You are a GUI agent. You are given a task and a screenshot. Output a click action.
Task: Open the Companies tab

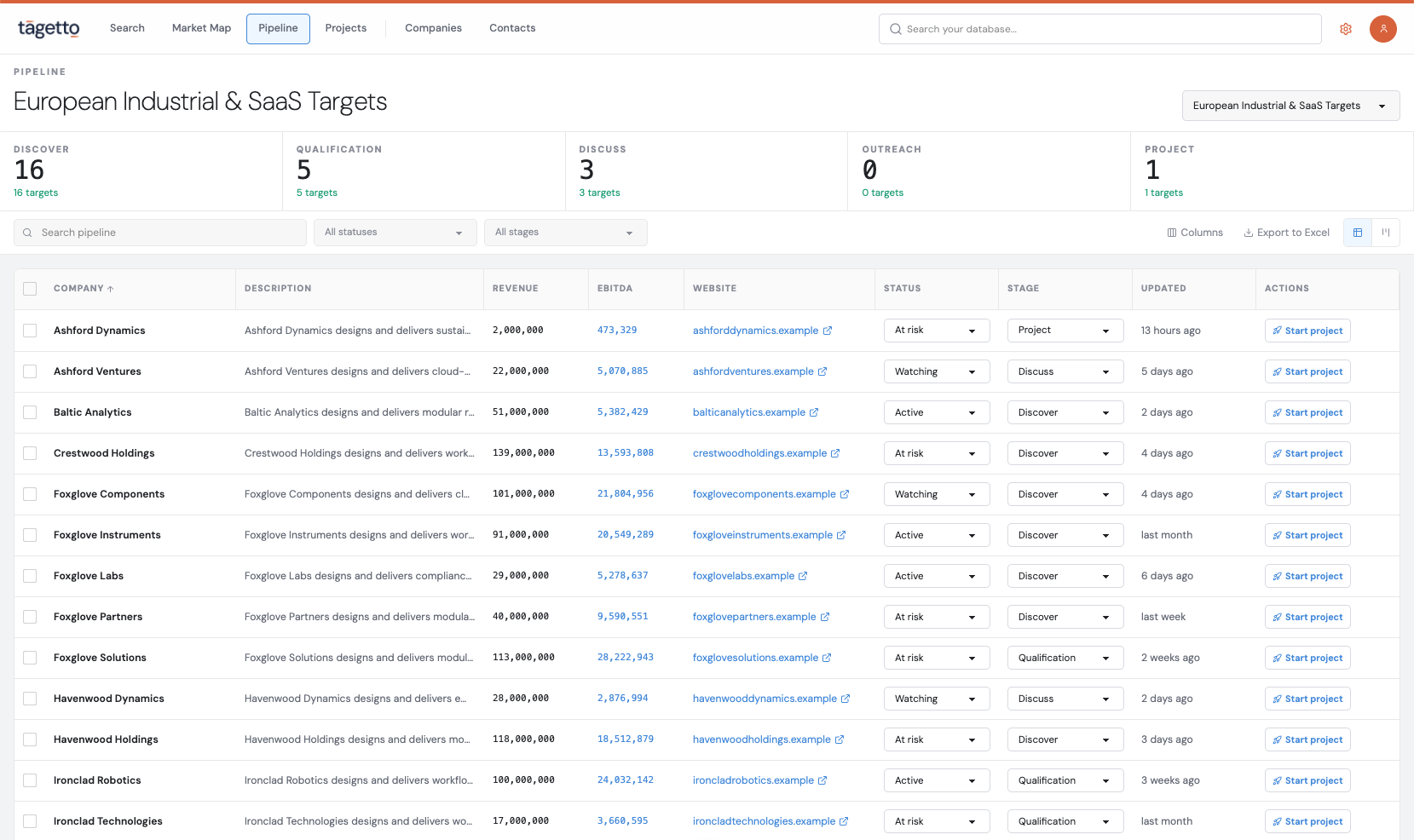click(x=433, y=28)
